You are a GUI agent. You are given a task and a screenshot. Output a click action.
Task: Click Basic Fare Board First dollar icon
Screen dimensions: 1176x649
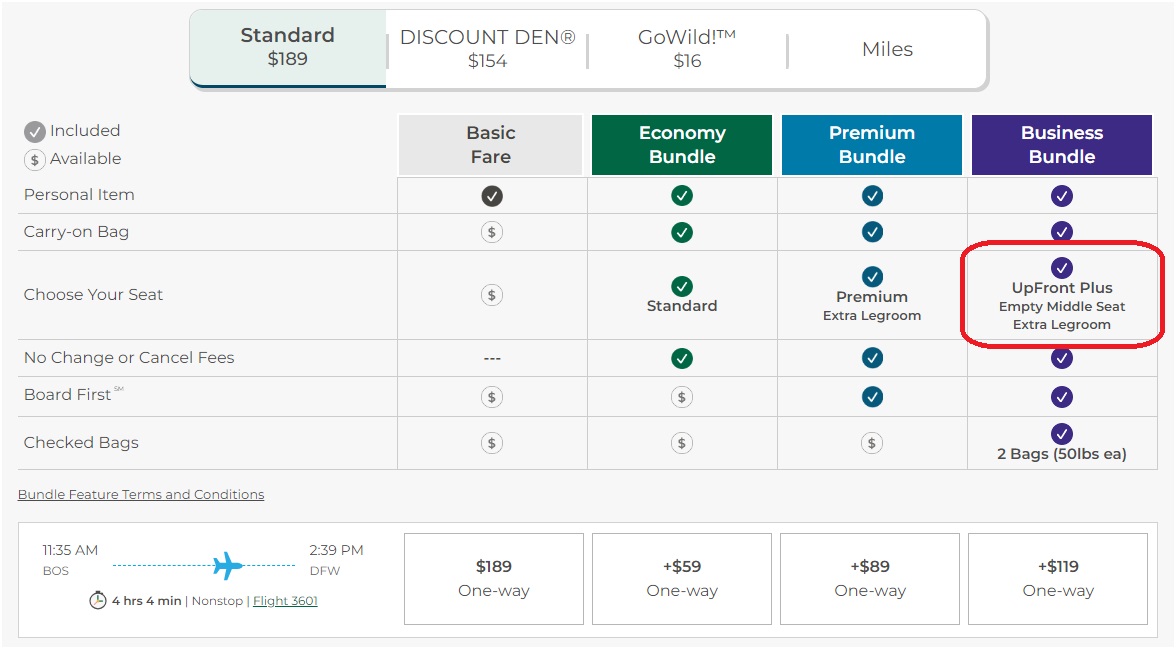[491, 397]
